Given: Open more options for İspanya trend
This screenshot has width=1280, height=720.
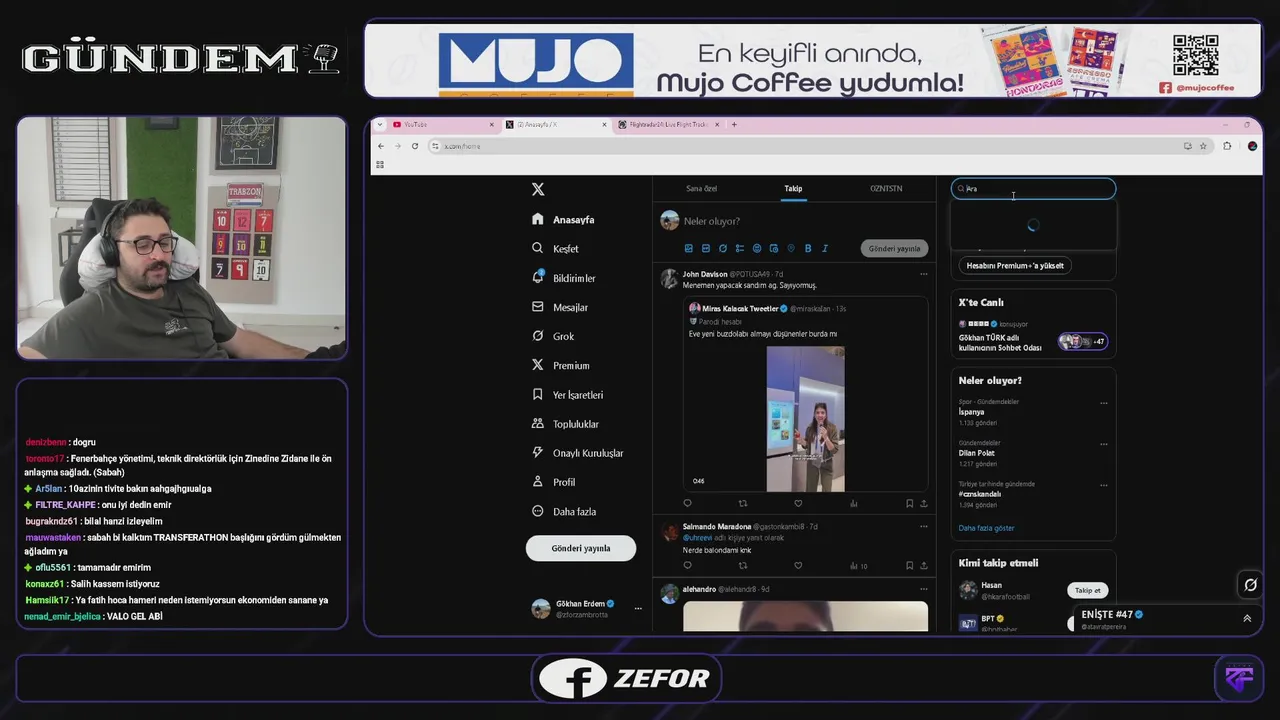Looking at the screenshot, I should point(1104,403).
